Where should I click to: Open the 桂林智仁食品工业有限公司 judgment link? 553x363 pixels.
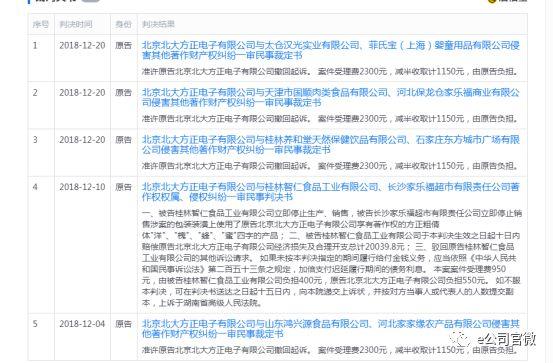(x=330, y=192)
